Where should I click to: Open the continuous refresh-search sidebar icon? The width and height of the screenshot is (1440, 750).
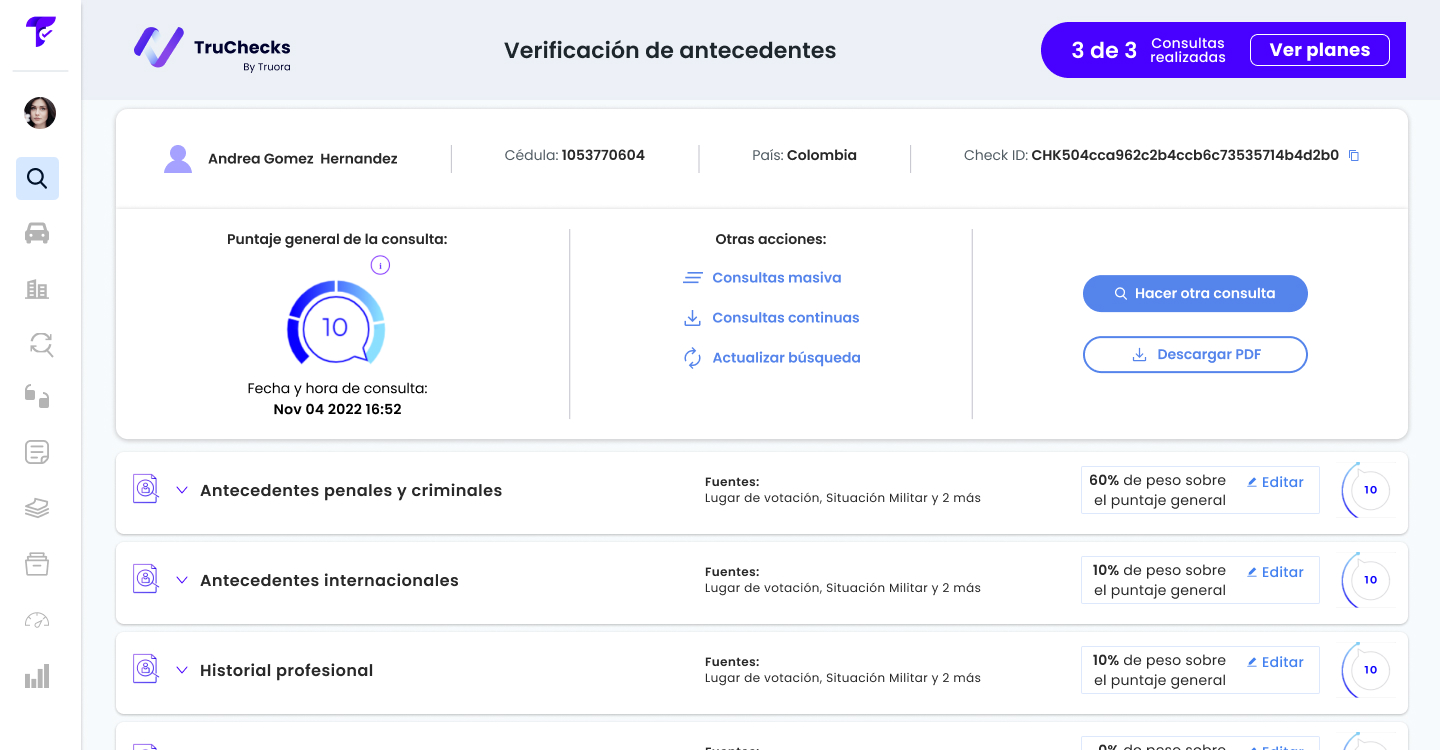tap(40, 344)
